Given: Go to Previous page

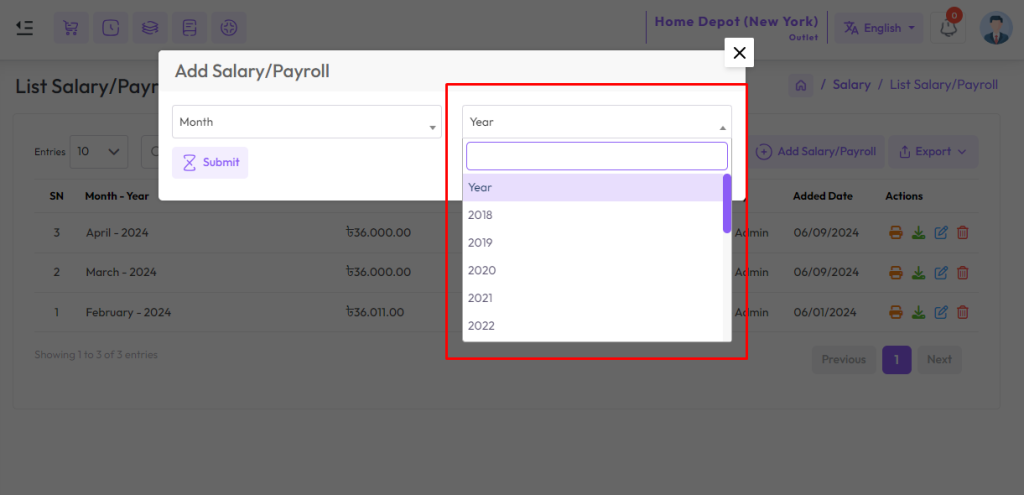Looking at the screenshot, I should click(844, 360).
